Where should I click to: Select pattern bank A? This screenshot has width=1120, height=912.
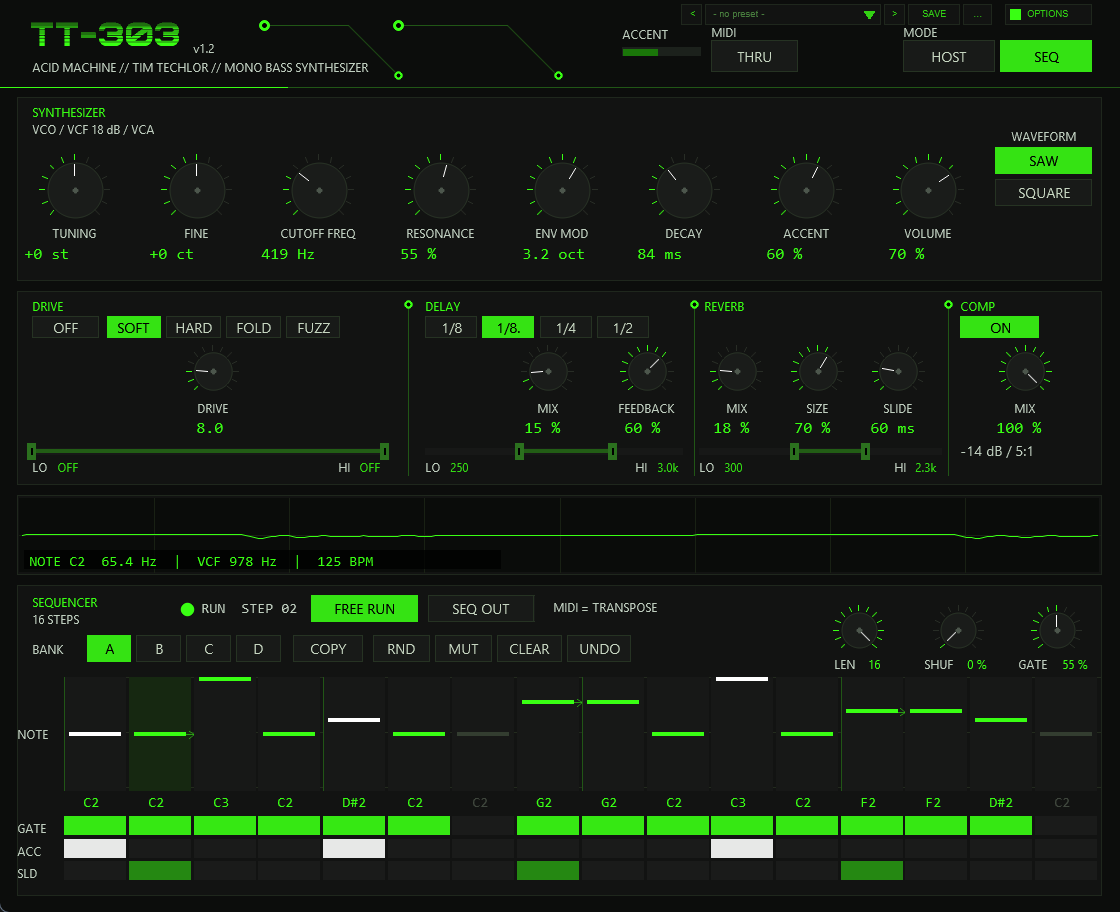pyautogui.click(x=109, y=648)
